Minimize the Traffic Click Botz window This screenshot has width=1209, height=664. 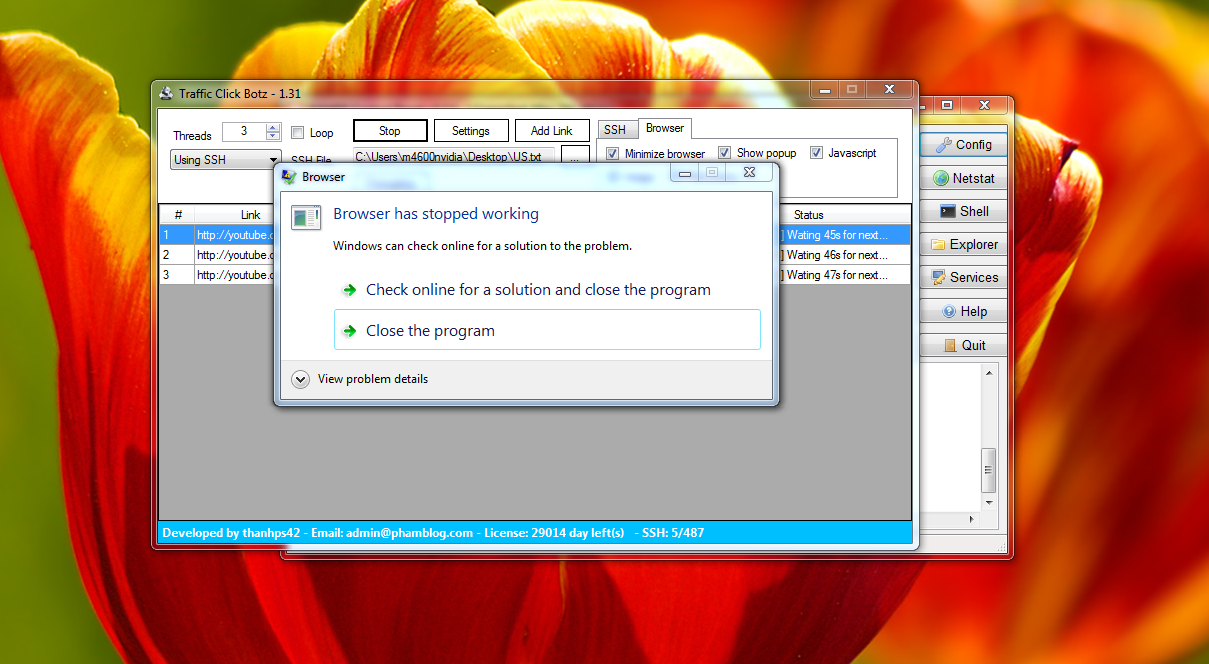click(x=823, y=89)
